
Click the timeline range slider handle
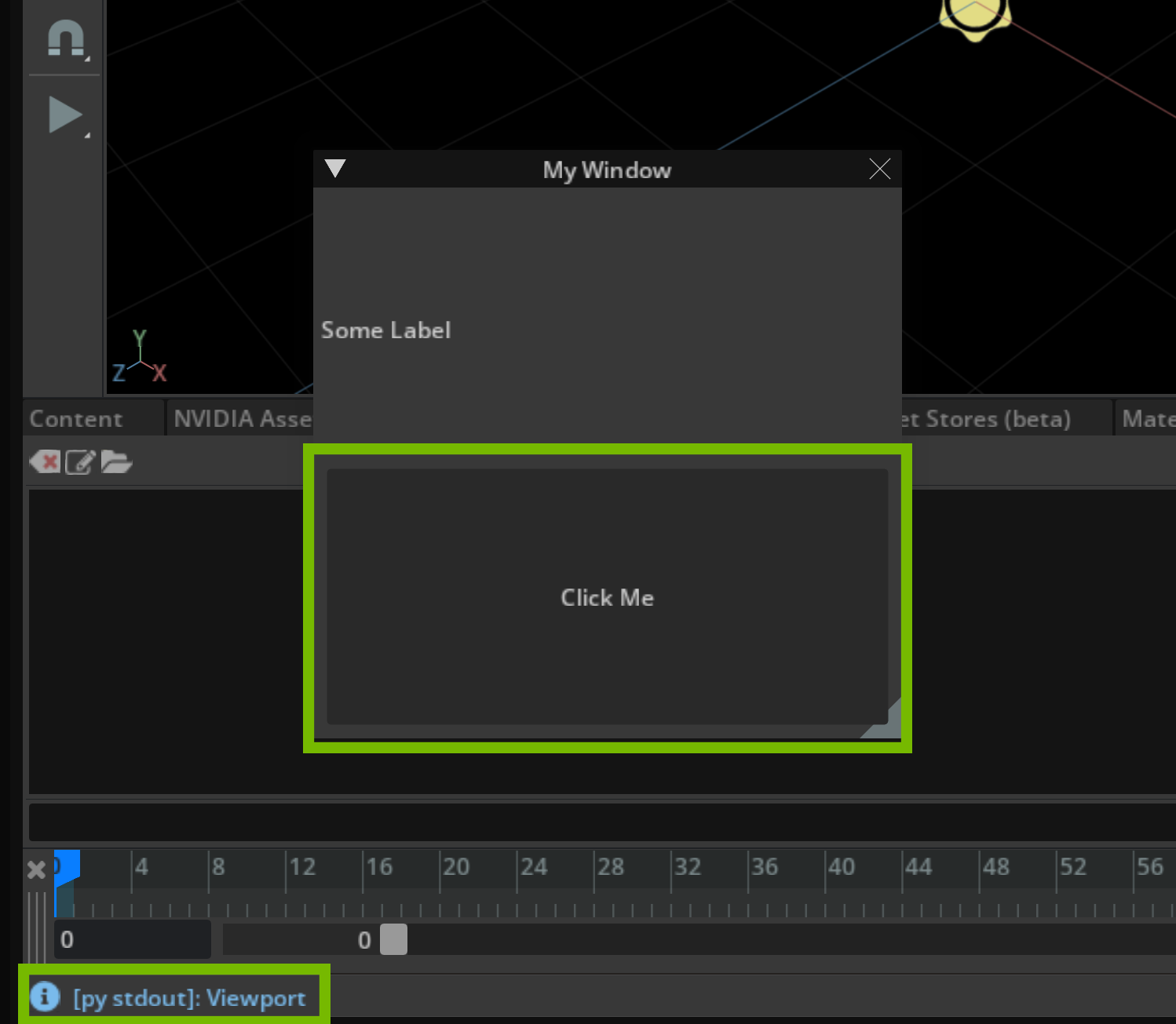click(393, 939)
